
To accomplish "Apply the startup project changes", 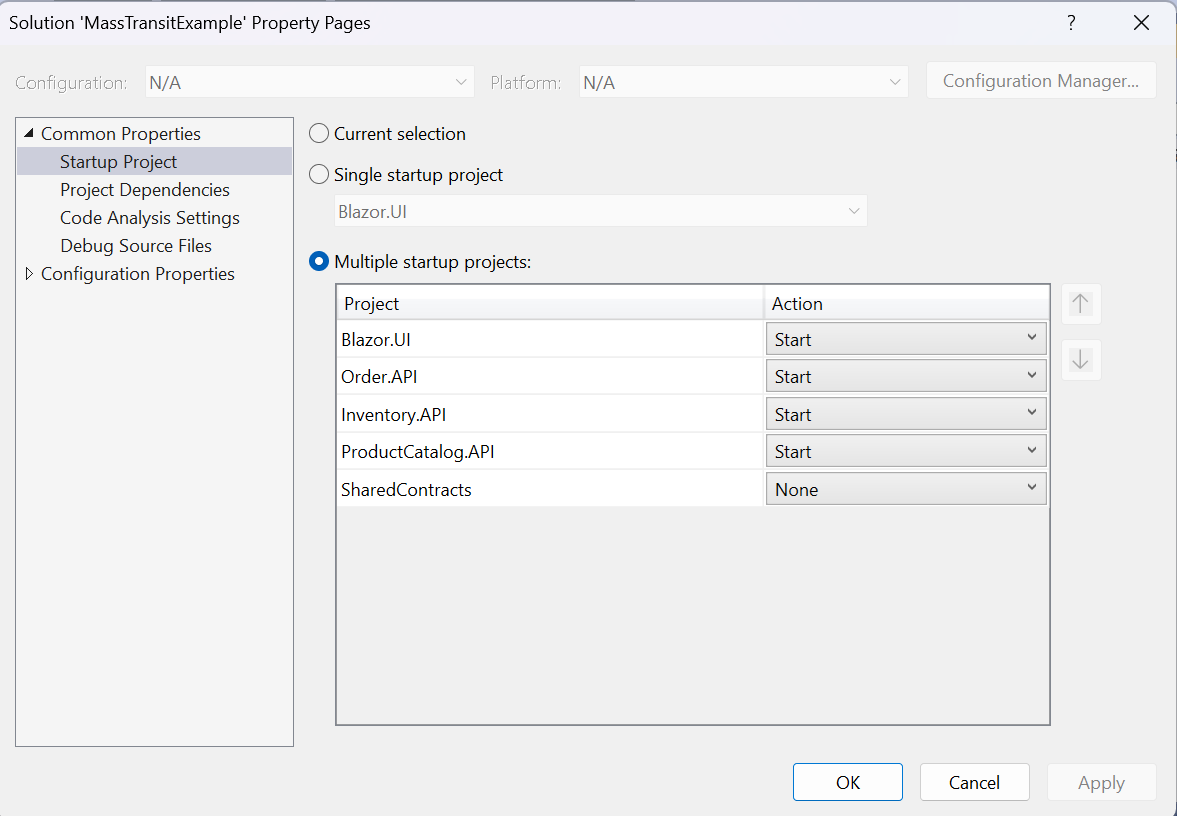I will (x=1101, y=782).
